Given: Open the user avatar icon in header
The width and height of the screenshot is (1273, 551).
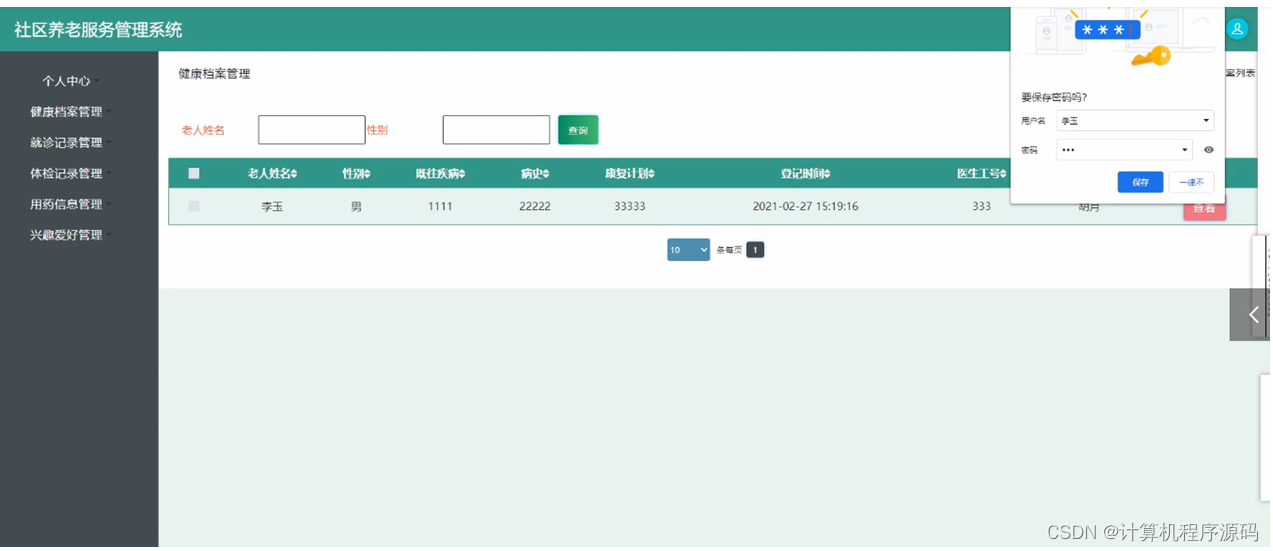Looking at the screenshot, I should tap(1237, 29).
